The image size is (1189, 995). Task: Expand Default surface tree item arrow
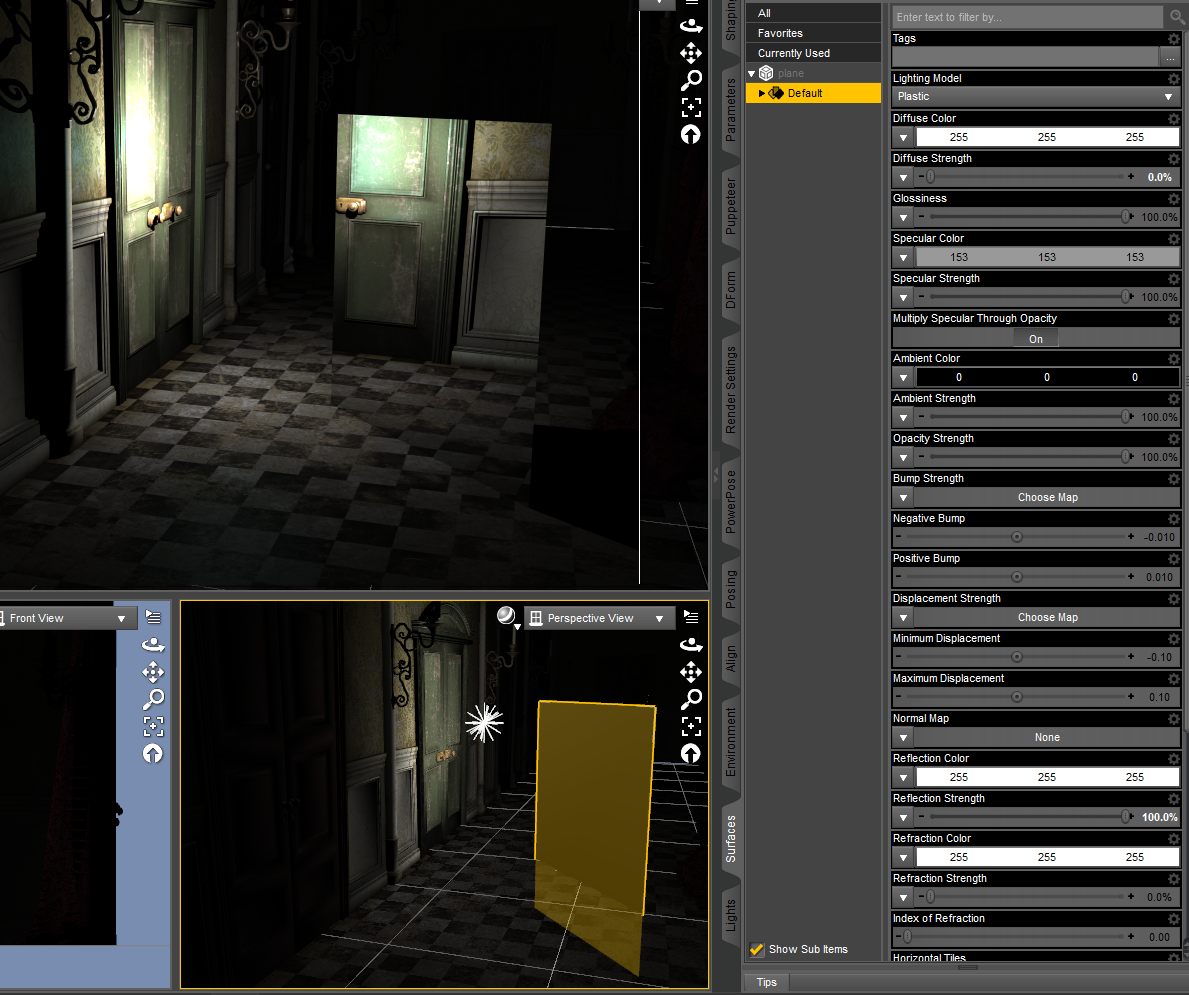click(762, 93)
